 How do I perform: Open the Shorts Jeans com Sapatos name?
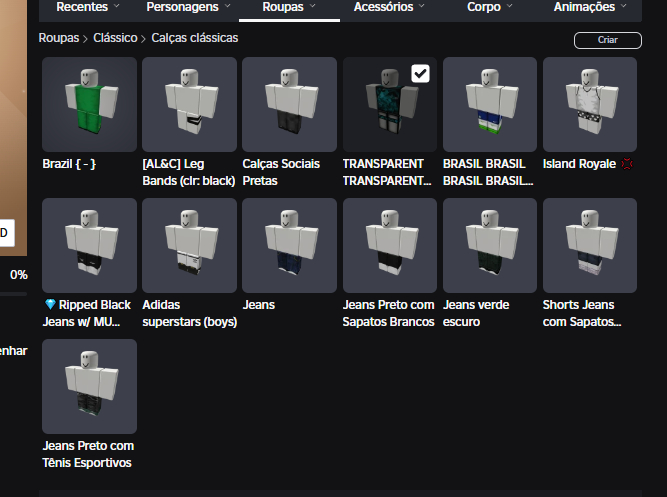click(582, 313)
